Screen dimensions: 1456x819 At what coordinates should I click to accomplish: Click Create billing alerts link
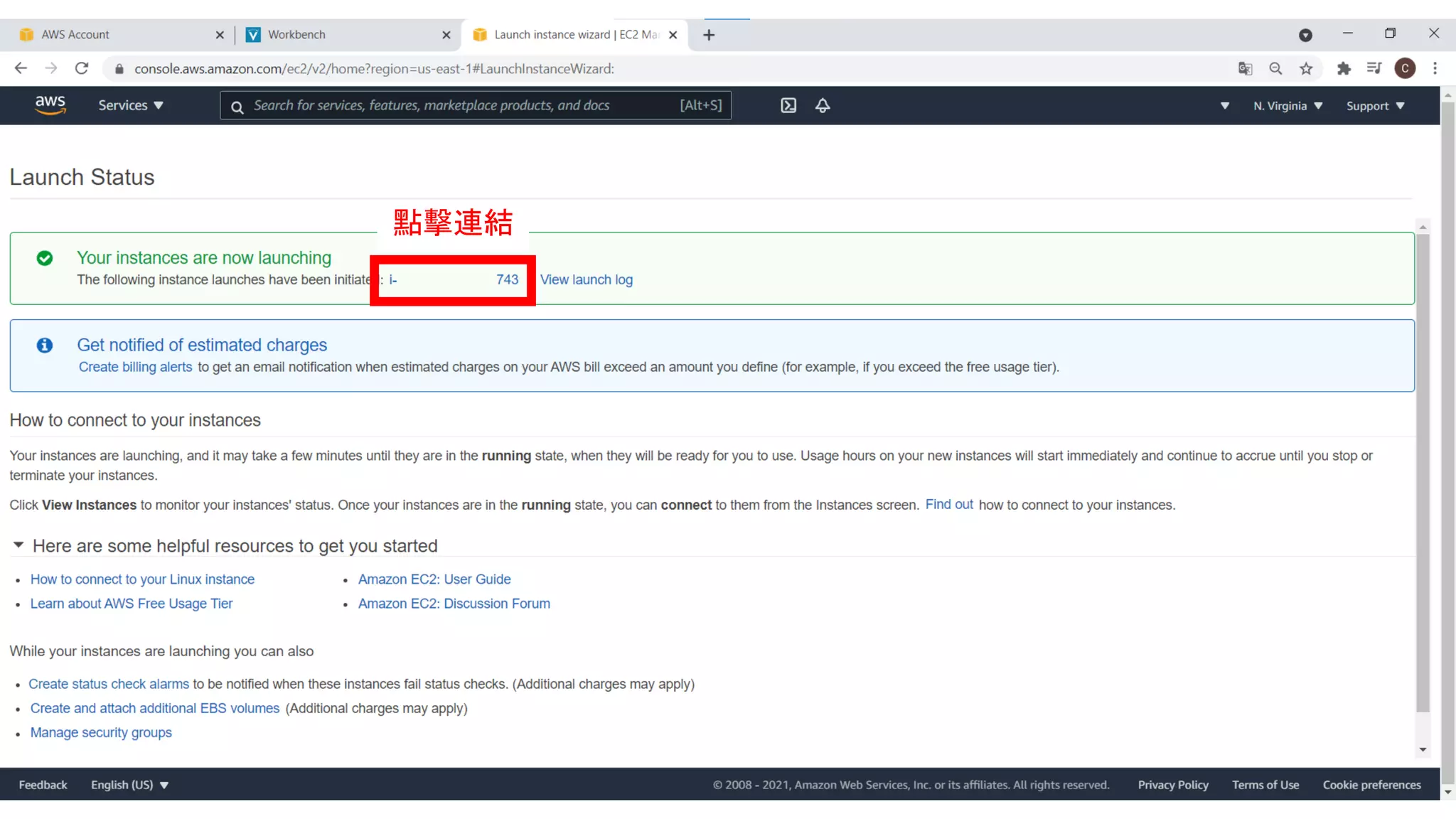135,367
